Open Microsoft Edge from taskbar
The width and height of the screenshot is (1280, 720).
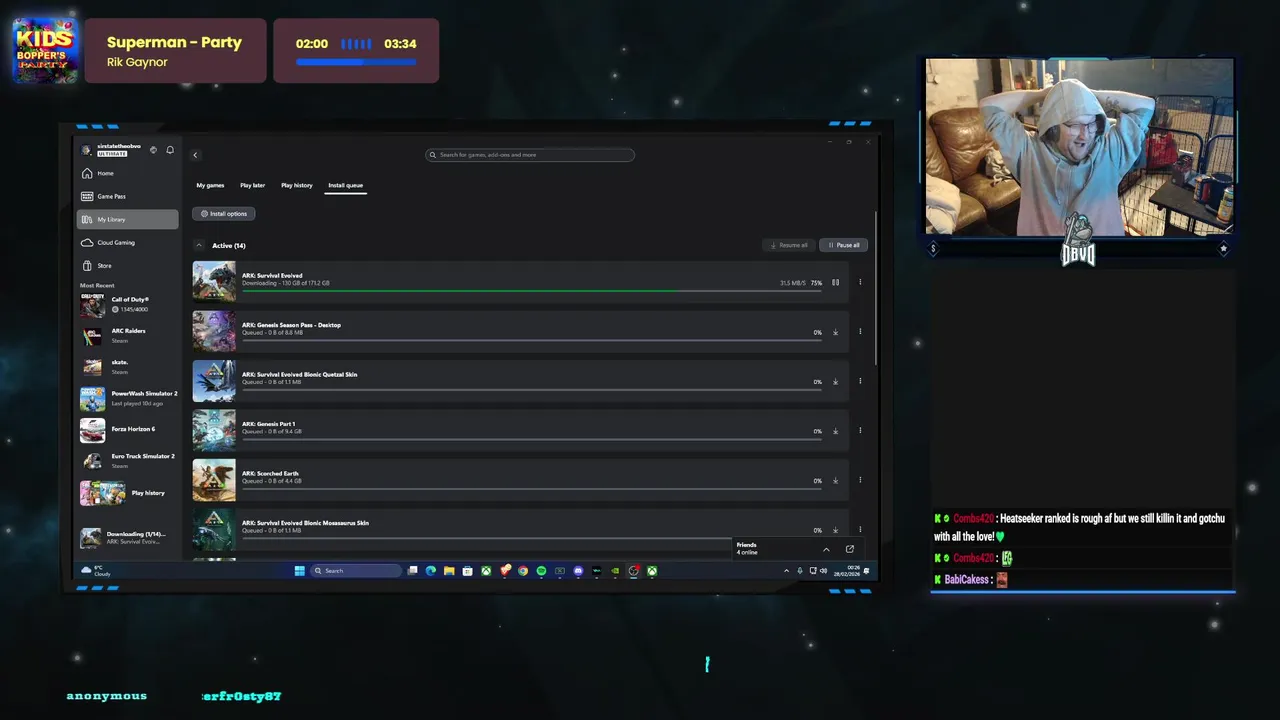(431, 571)
